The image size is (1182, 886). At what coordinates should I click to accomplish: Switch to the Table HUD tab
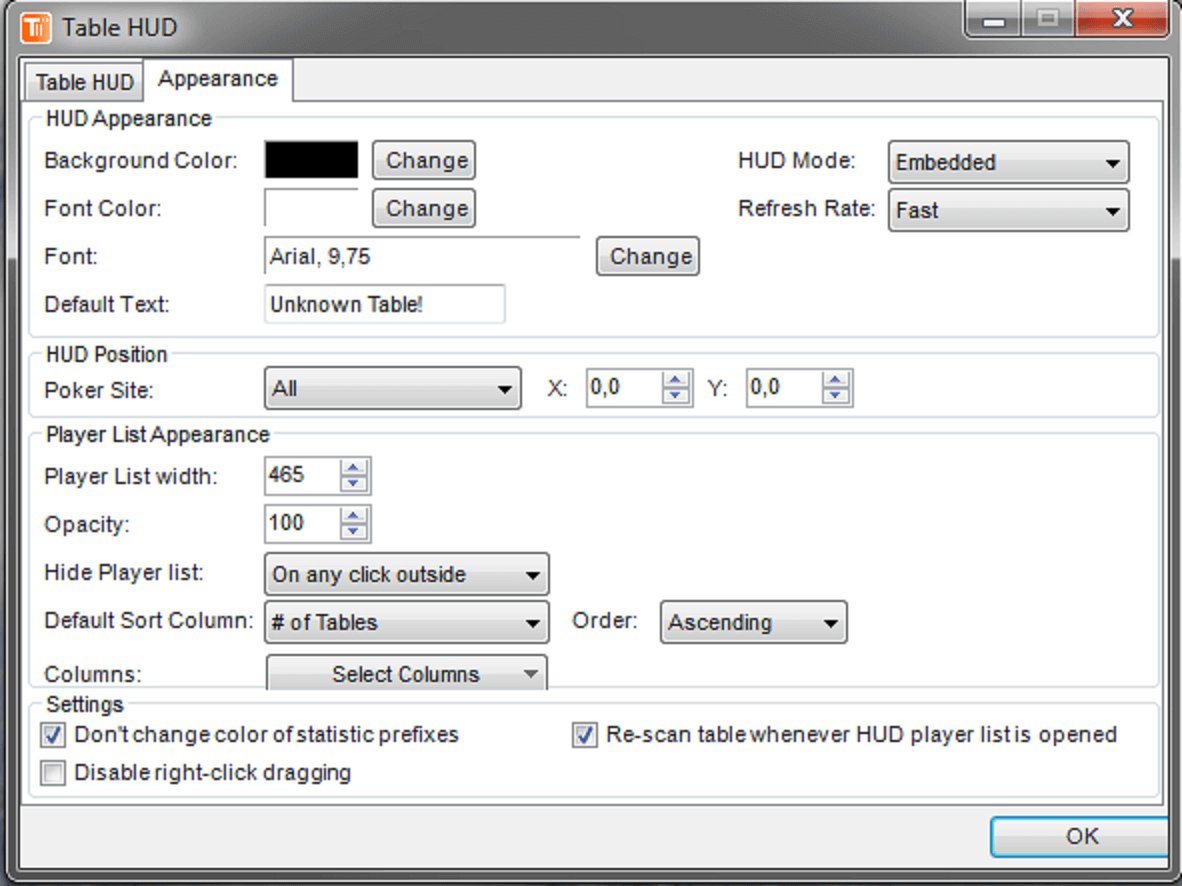coord(84,81)
